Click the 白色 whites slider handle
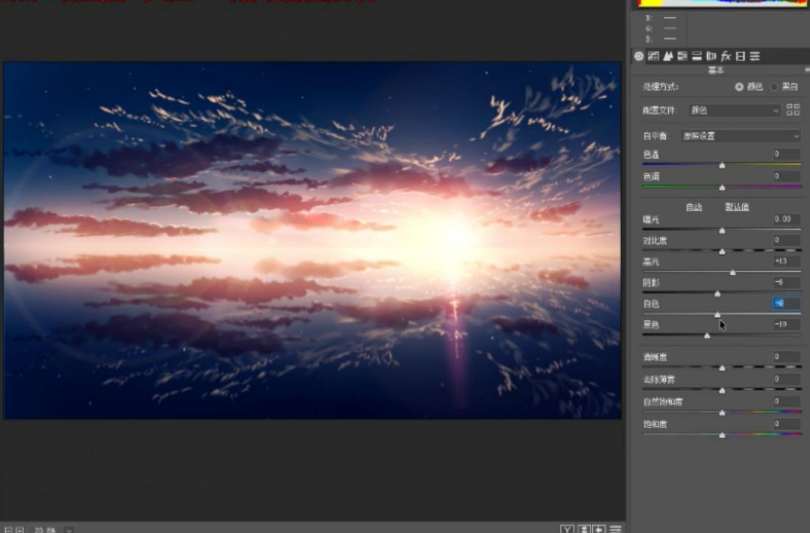 (717, 315)
